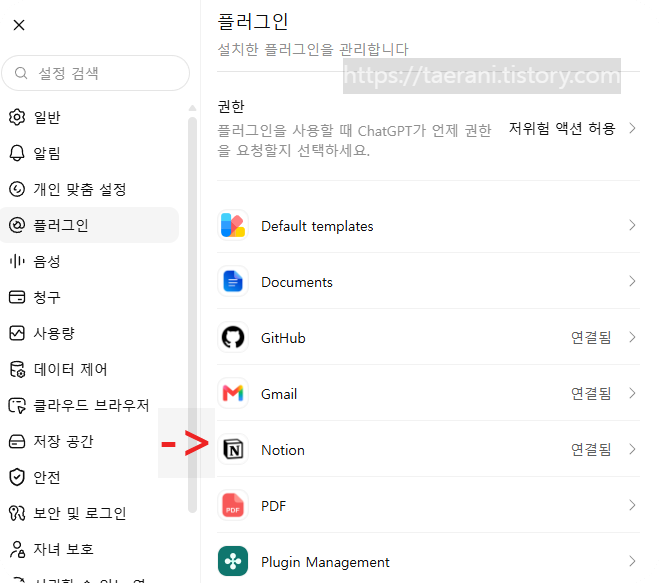The height and width of the screenshot is (583, 659).
Task: Click the Plugin Management icon
Action: click(233, 561)
